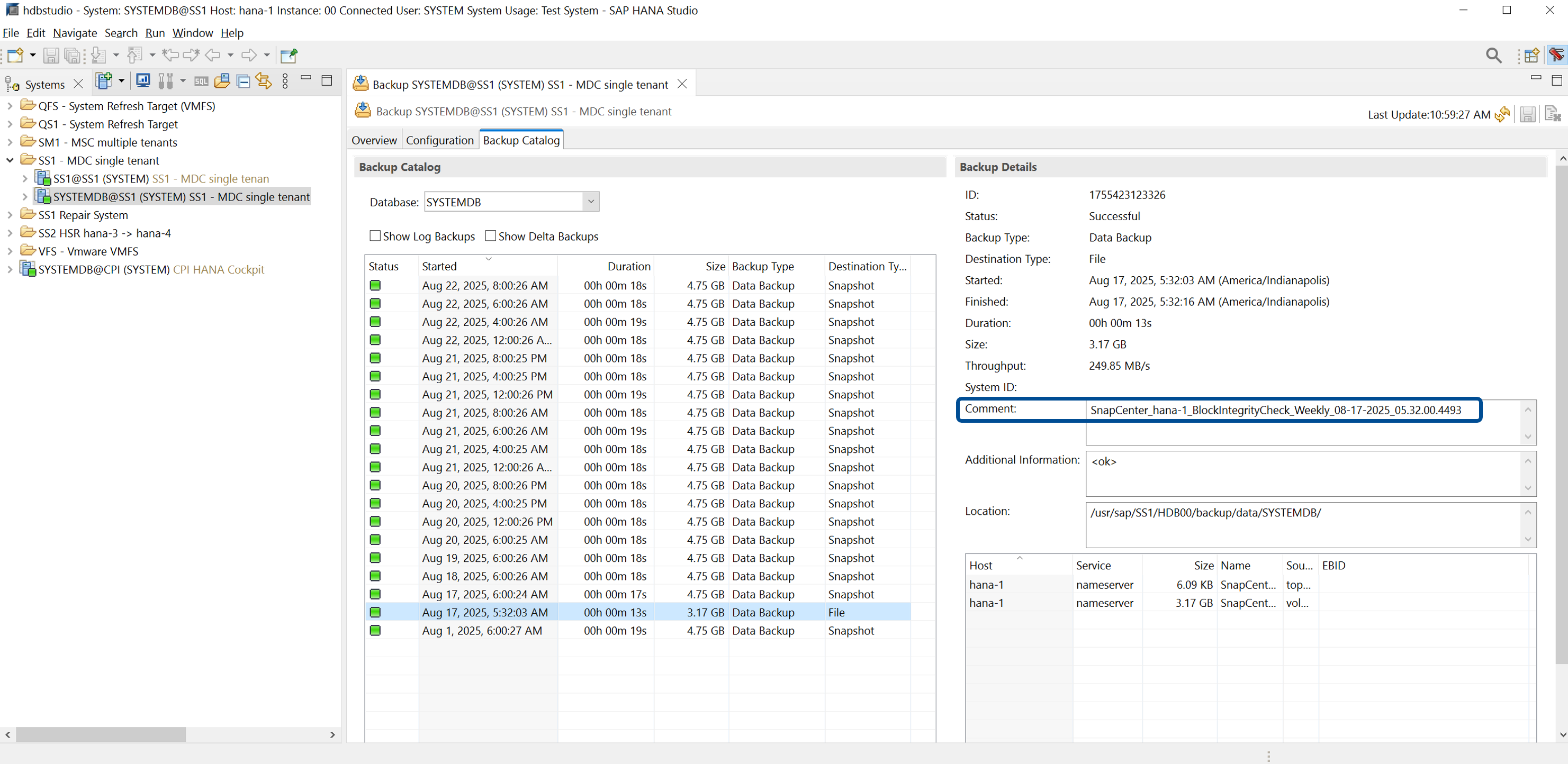
Task: Switch to the Overview tab
Action: click(374, 141)
